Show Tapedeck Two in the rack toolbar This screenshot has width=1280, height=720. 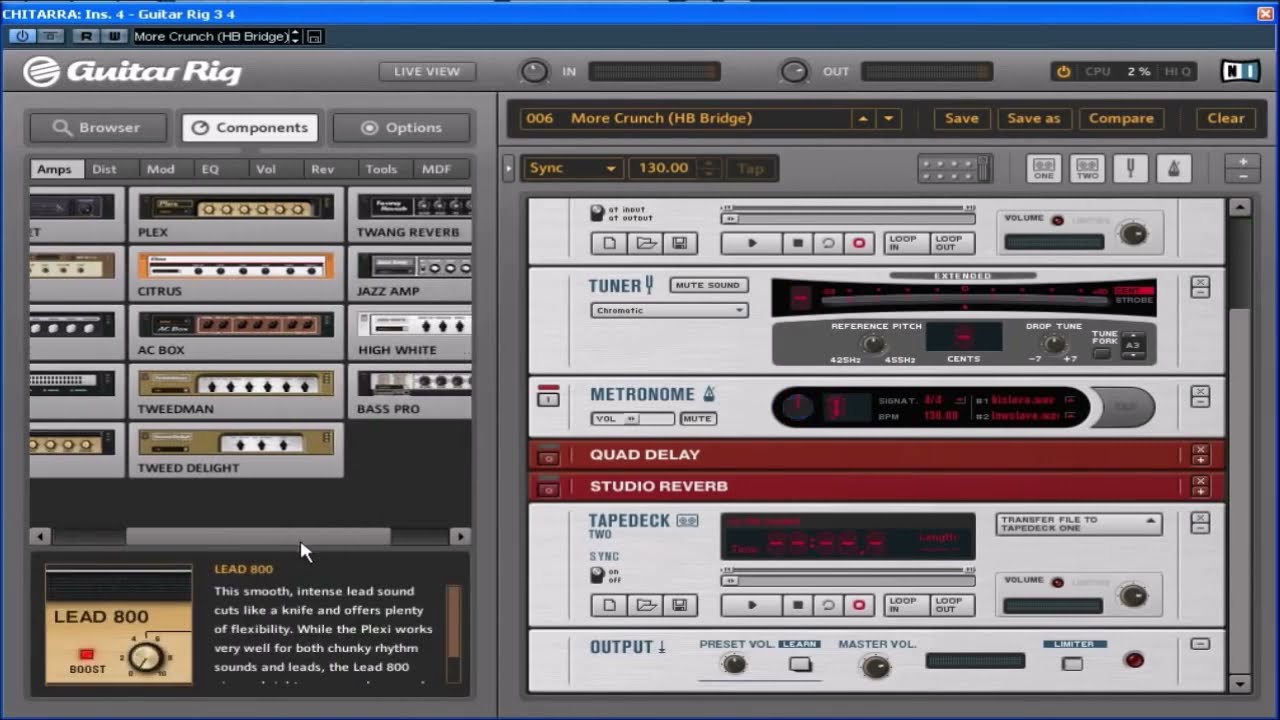click(1087, 168)
